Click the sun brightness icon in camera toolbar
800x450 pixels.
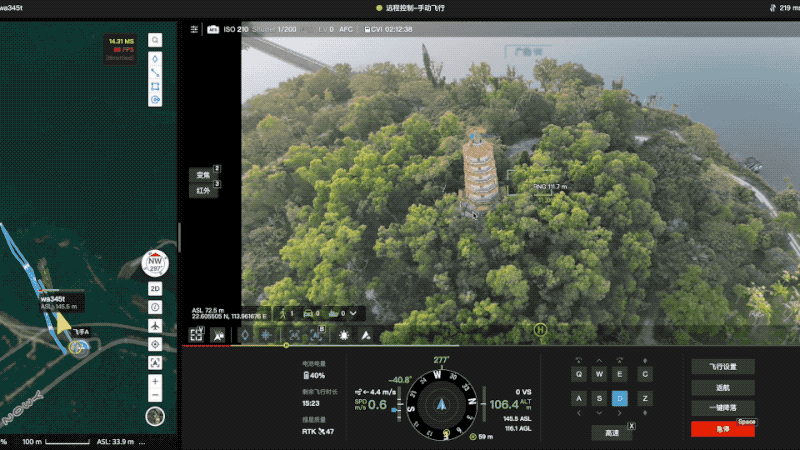tap(344, 336)
